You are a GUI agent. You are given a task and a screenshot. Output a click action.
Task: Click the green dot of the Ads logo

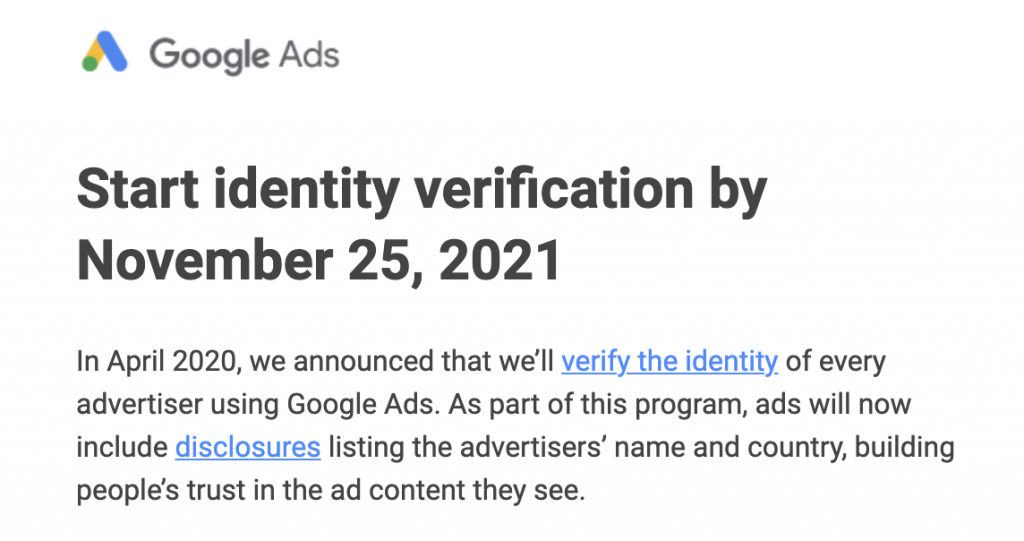tap(89, 63)
